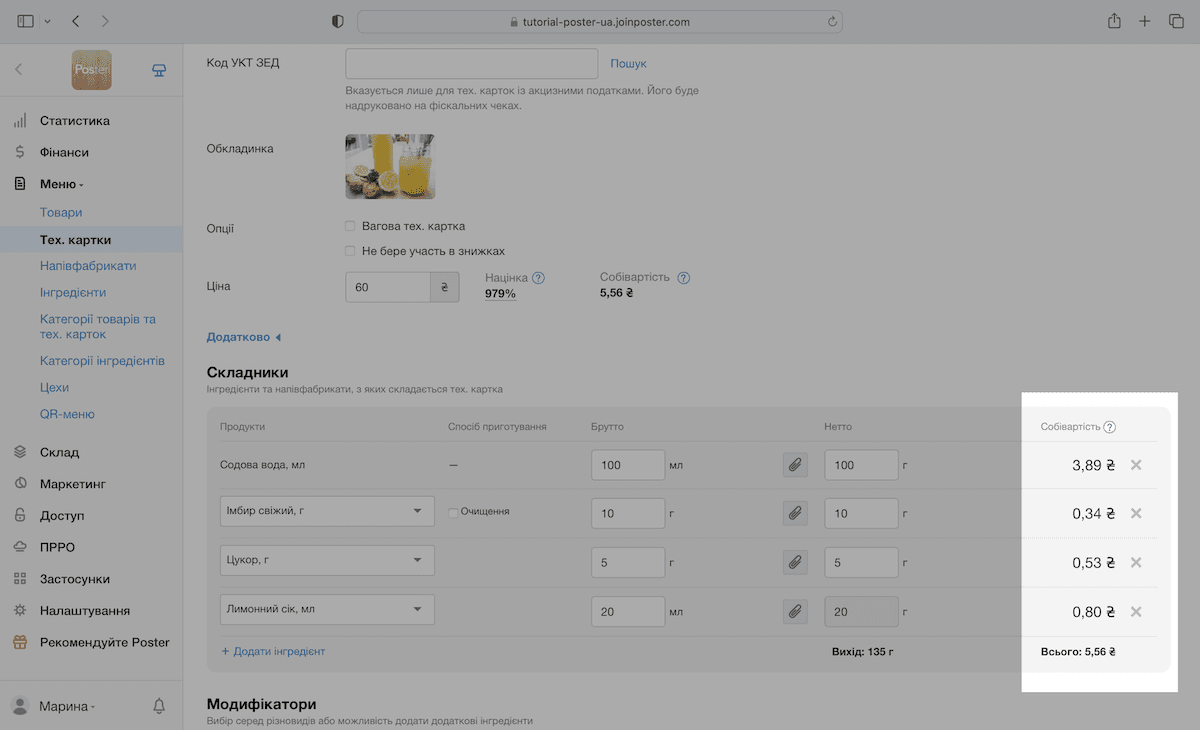Click the paperclip icon in Лимонний сік row
Viewport: 1200px width, 730px height.
[795, 610]
